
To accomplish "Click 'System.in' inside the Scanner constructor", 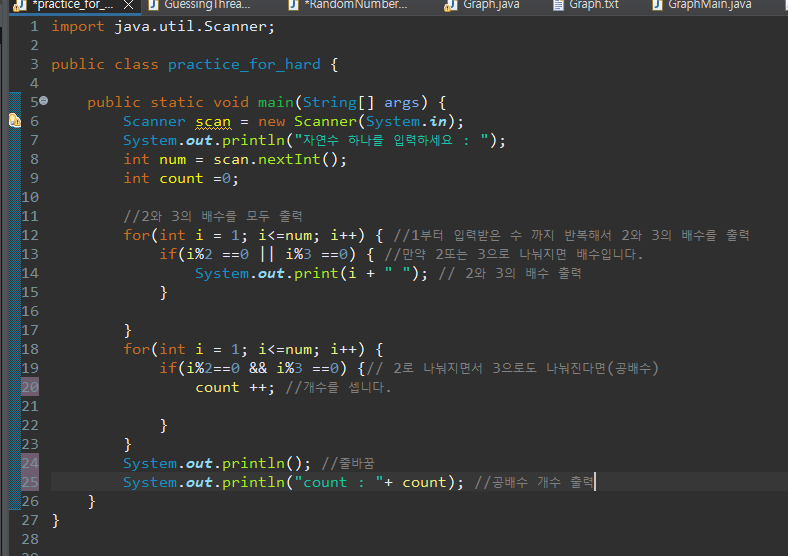I will point(406,121).
